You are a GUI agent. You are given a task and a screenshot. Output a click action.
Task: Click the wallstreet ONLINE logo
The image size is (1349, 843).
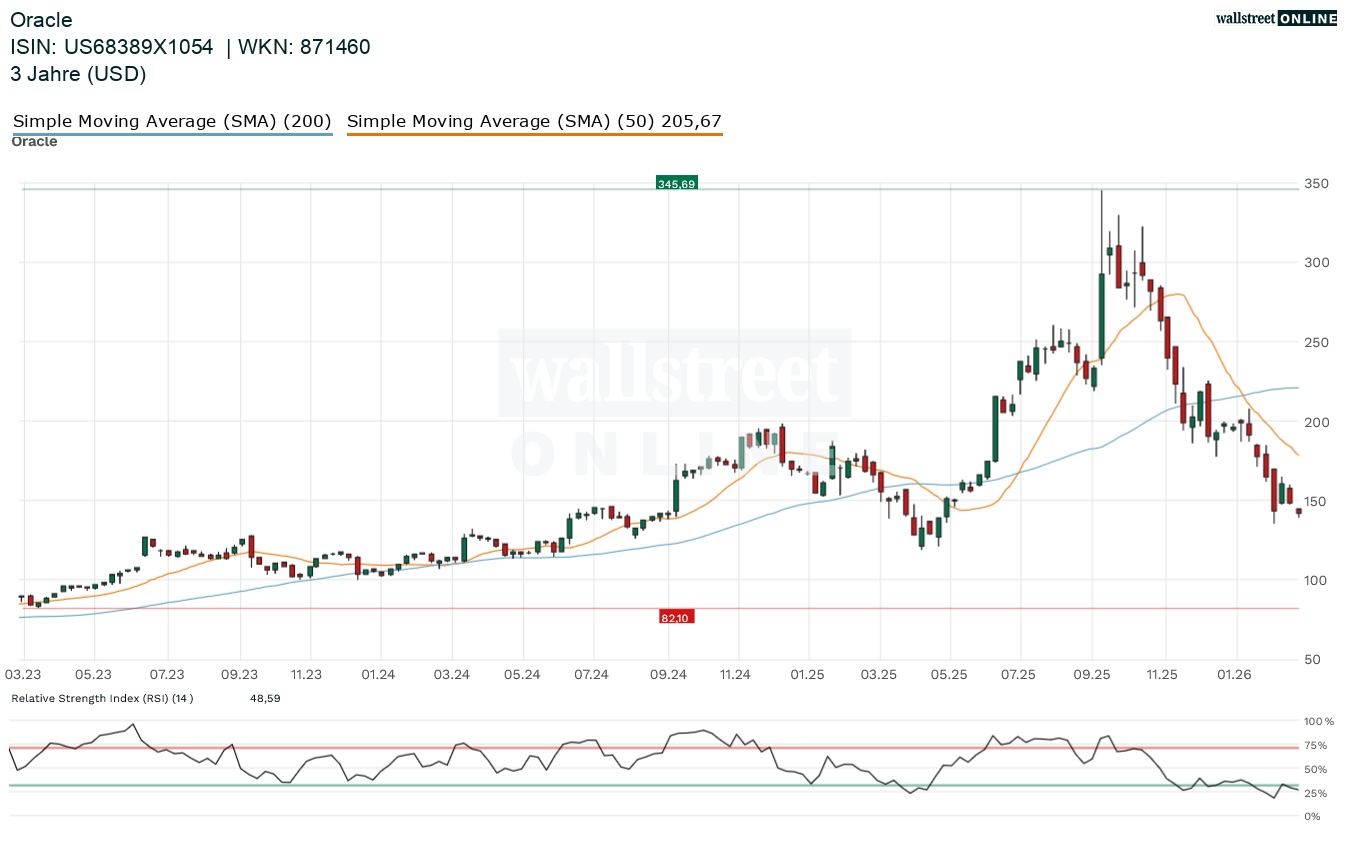point(1275,18)
